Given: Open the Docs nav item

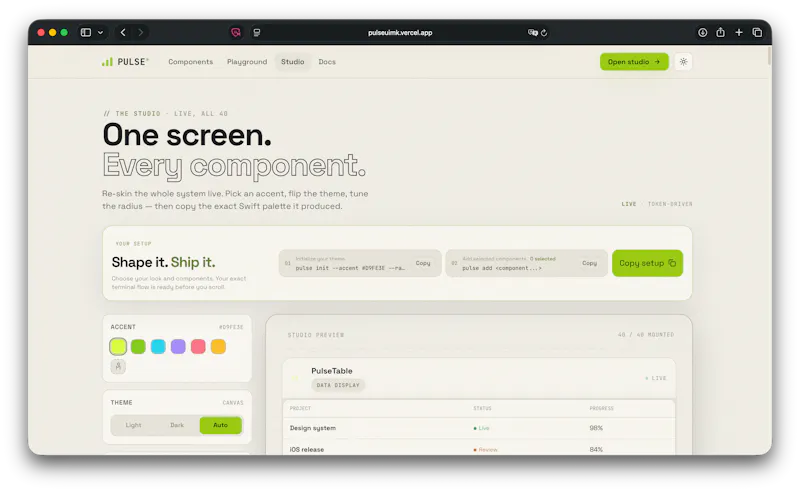Looking at the screenshot, I should pos(327,62).
